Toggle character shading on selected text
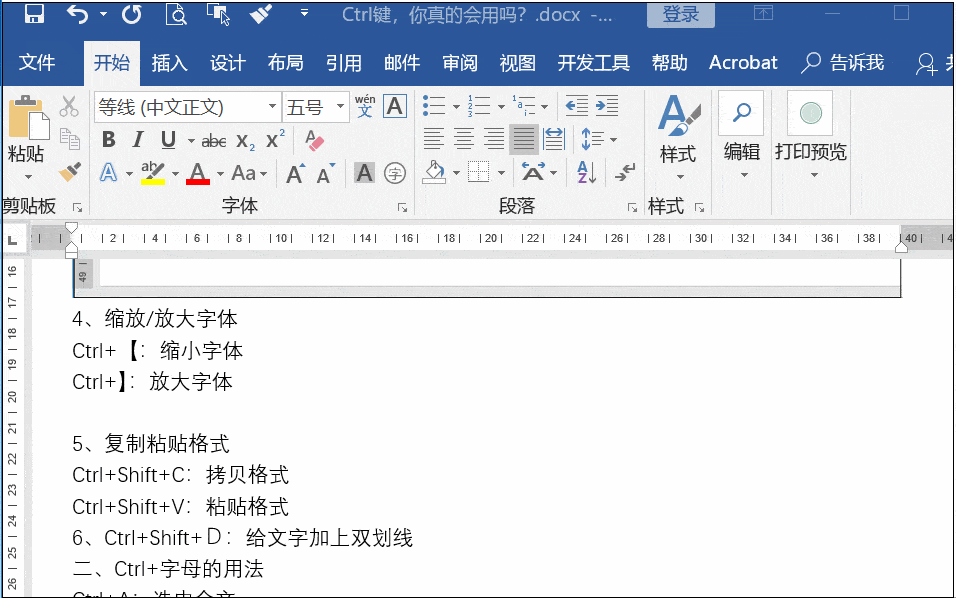 365,173
